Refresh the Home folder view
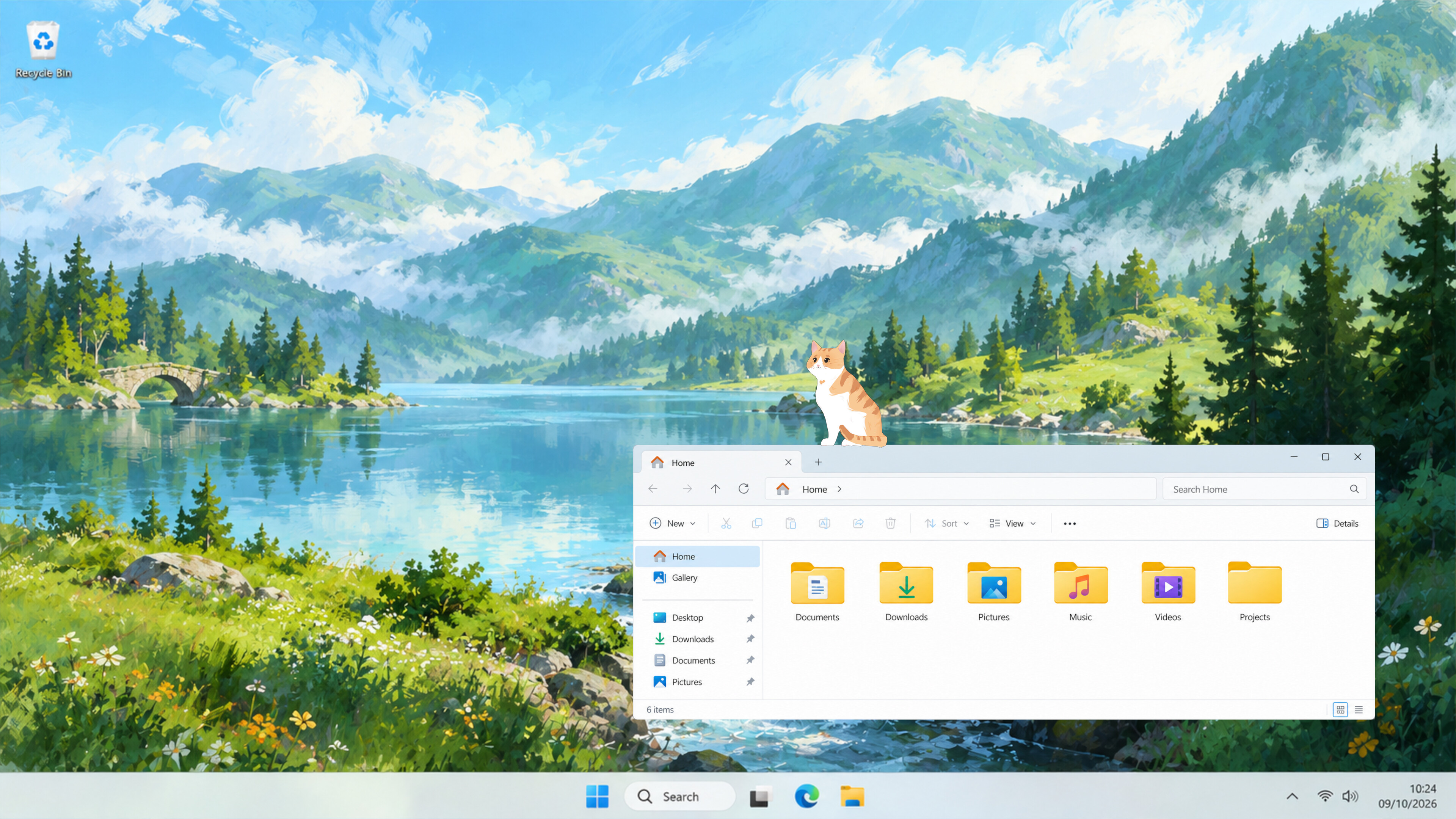Viewport: 1456px width, 819px height. pos(743,489)
